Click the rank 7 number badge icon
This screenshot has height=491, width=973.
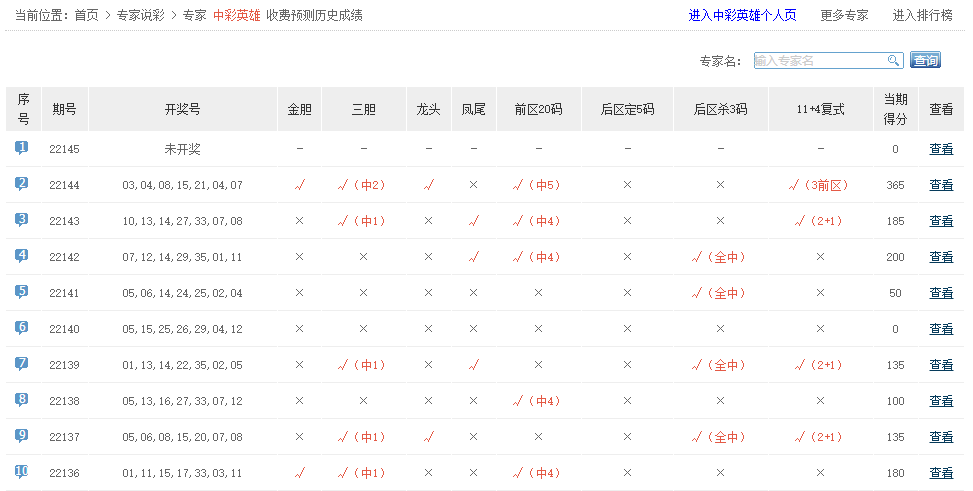pyautogui.click(x=22, y=364)
